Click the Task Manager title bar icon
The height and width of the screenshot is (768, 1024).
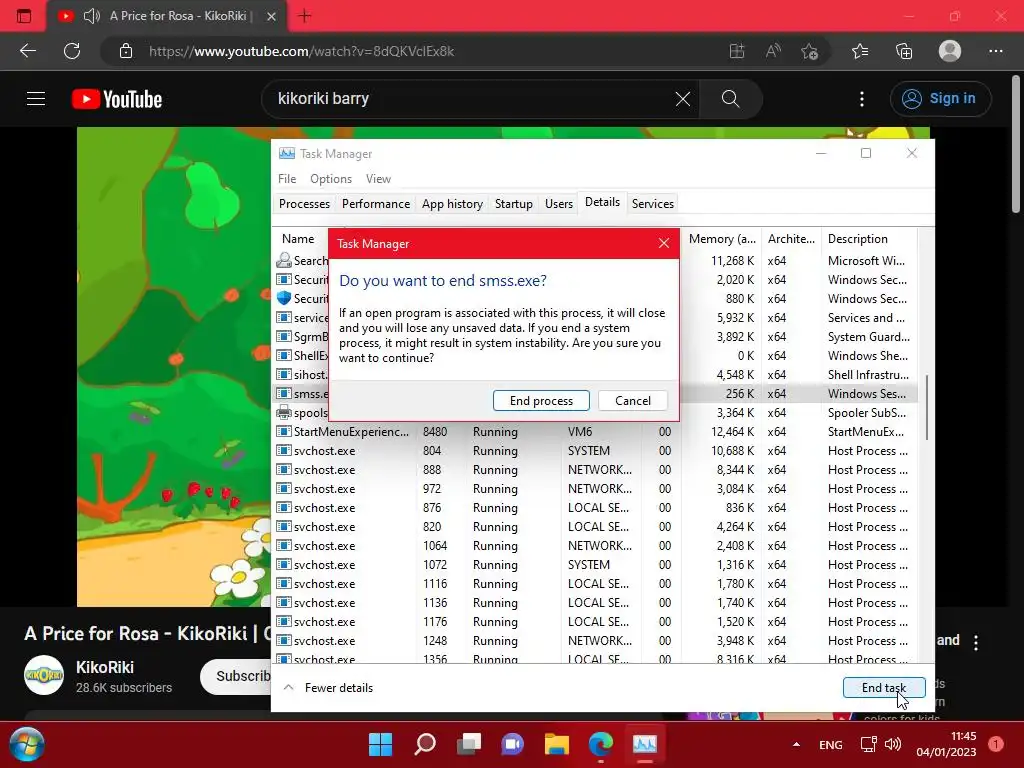[287, 153]
